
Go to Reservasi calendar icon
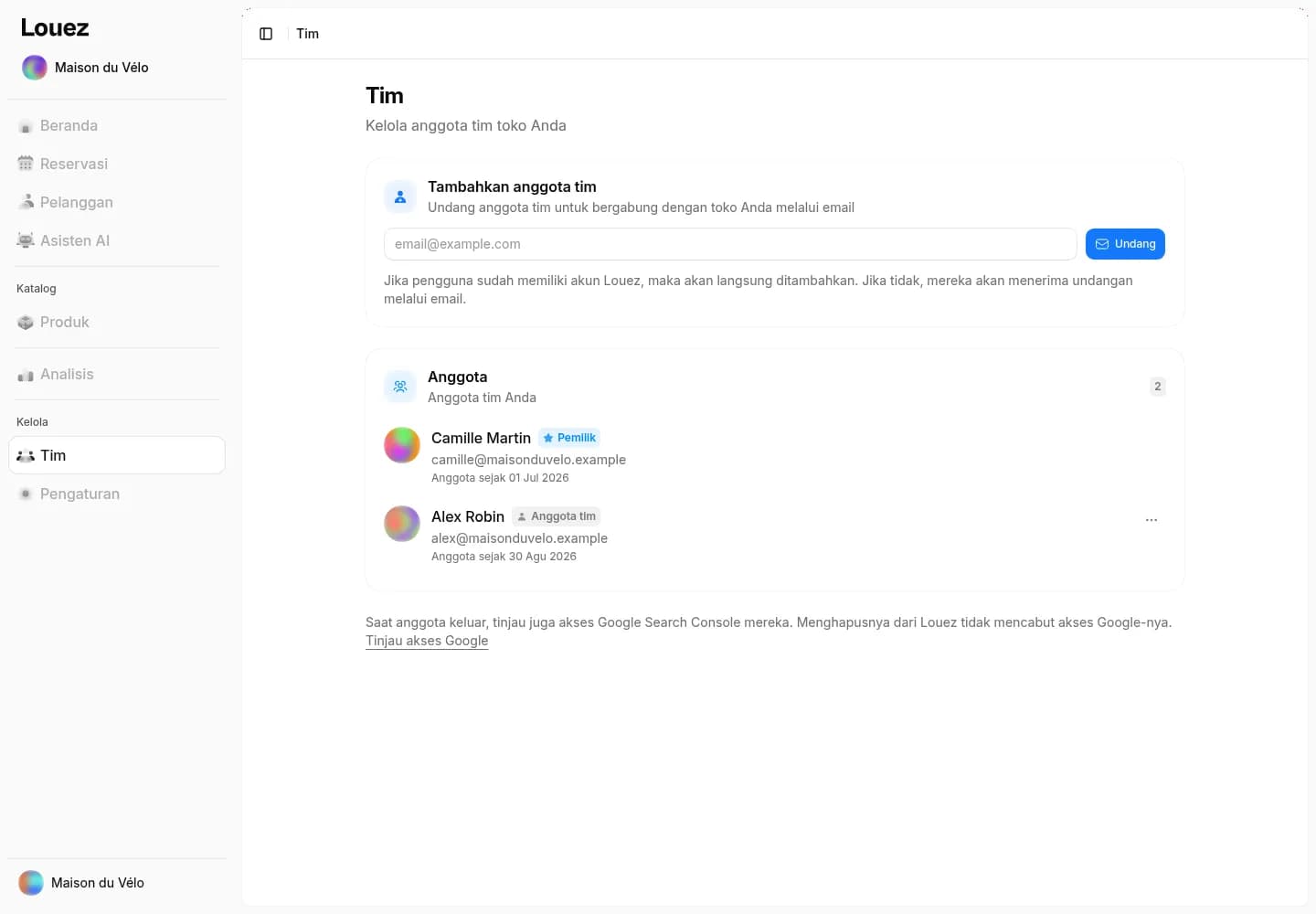pos(26,164)
